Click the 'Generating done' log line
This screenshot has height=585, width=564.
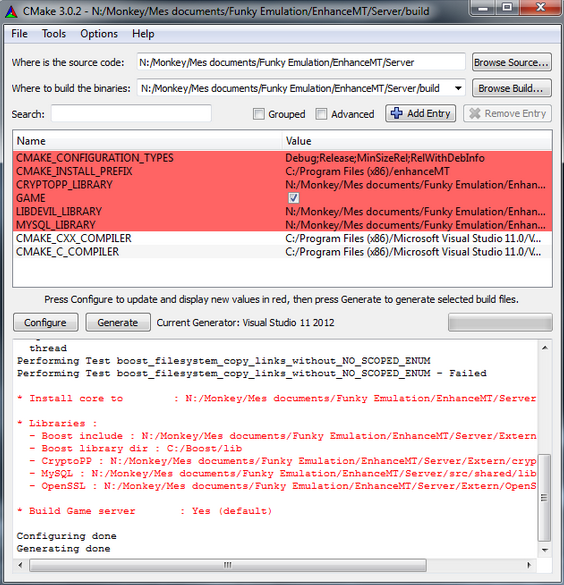(x=63, y=548)
